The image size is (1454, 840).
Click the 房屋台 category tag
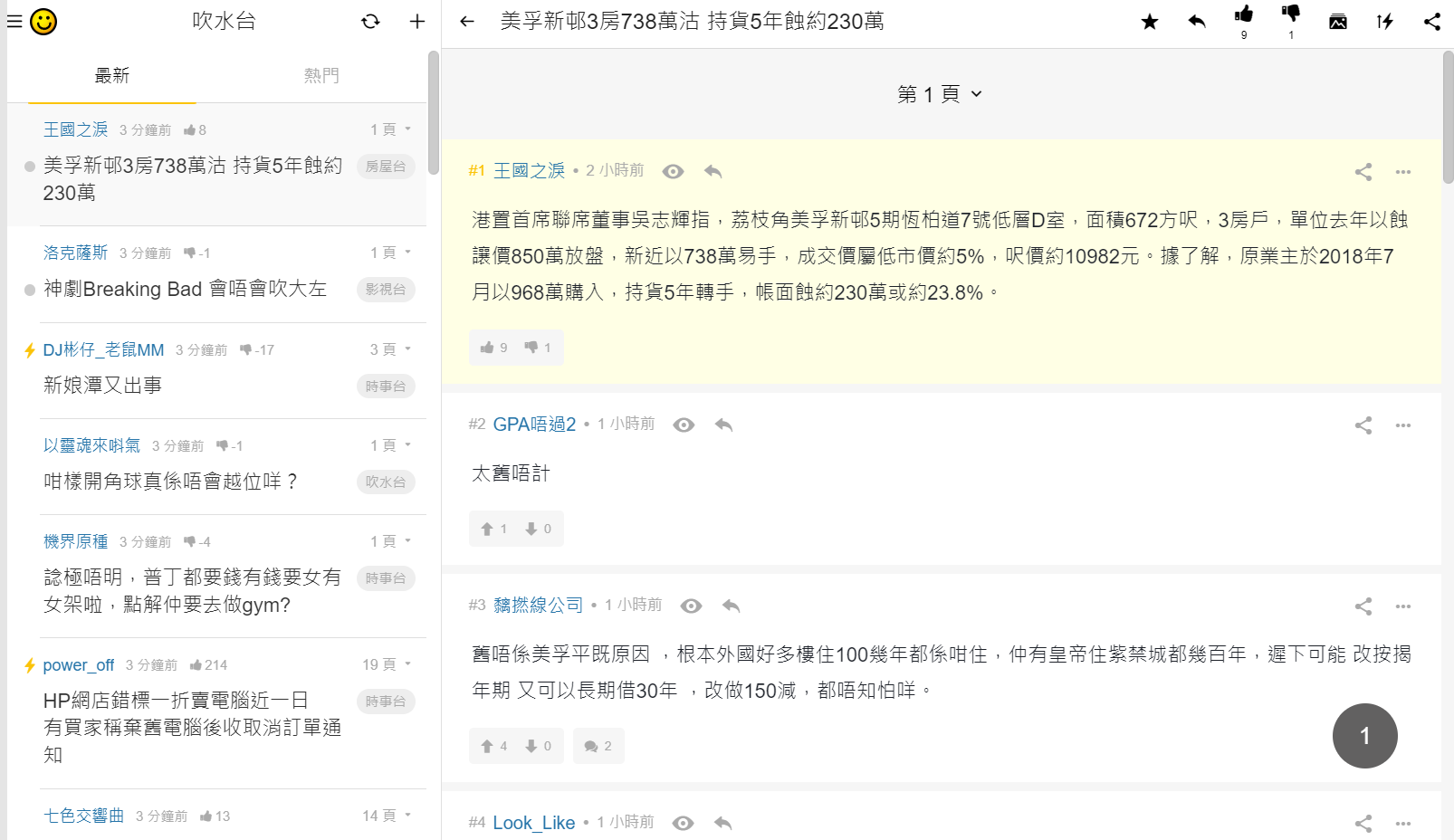pyautogui.click(x=386, y=167)
